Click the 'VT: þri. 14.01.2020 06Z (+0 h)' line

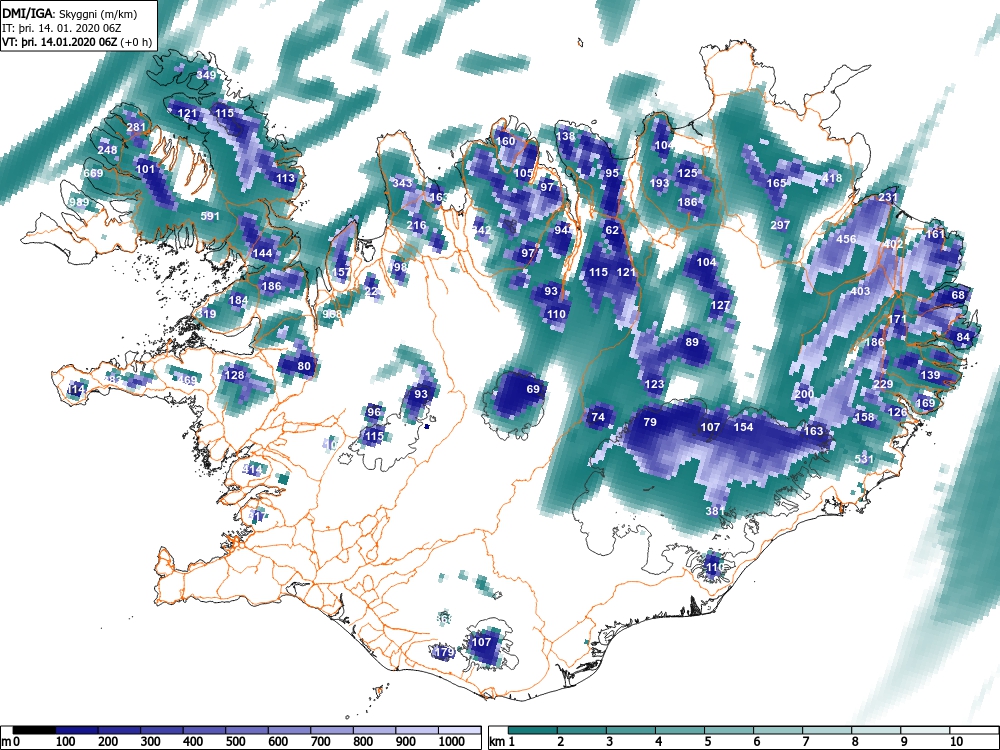tap(77, 42)
